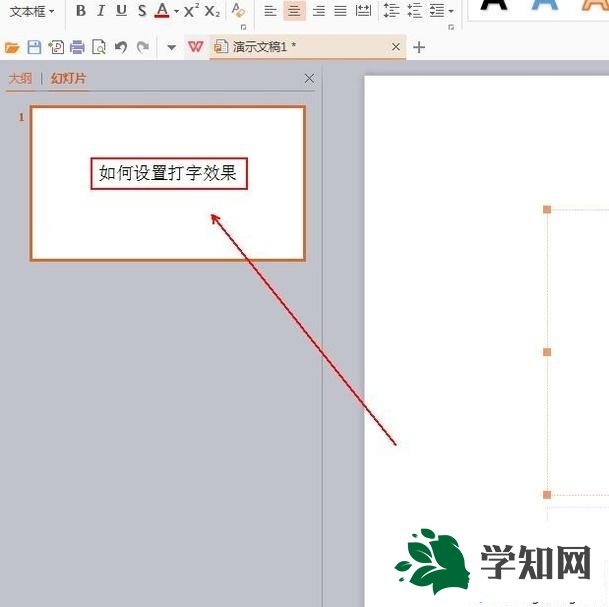This screenshot has height=607, width=609.
Task: Toggle text shadow S button
Action: [142, 10]
